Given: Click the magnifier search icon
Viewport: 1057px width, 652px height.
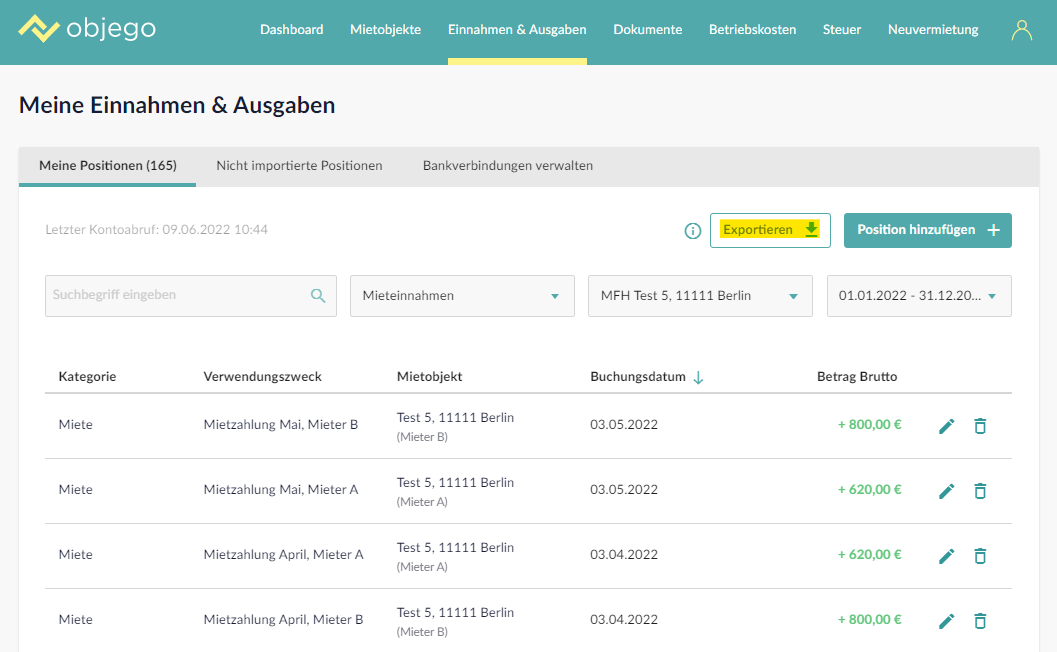Looking at the screenshot, I should 318,295.
